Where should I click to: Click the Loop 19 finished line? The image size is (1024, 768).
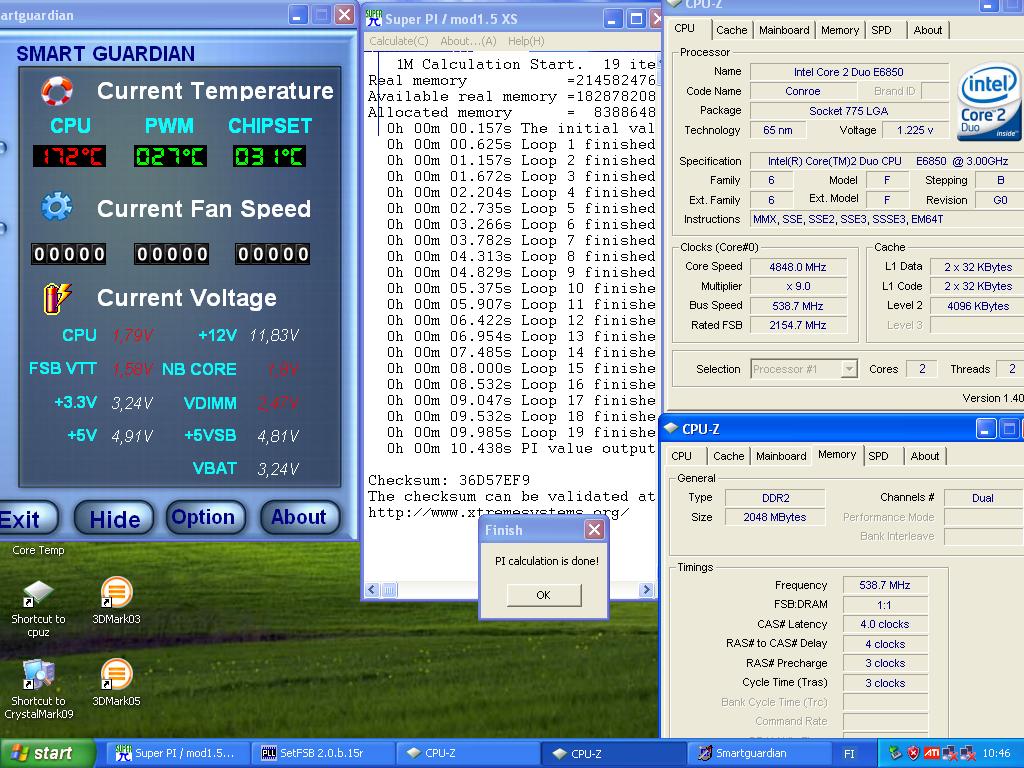tap(520, 432)
